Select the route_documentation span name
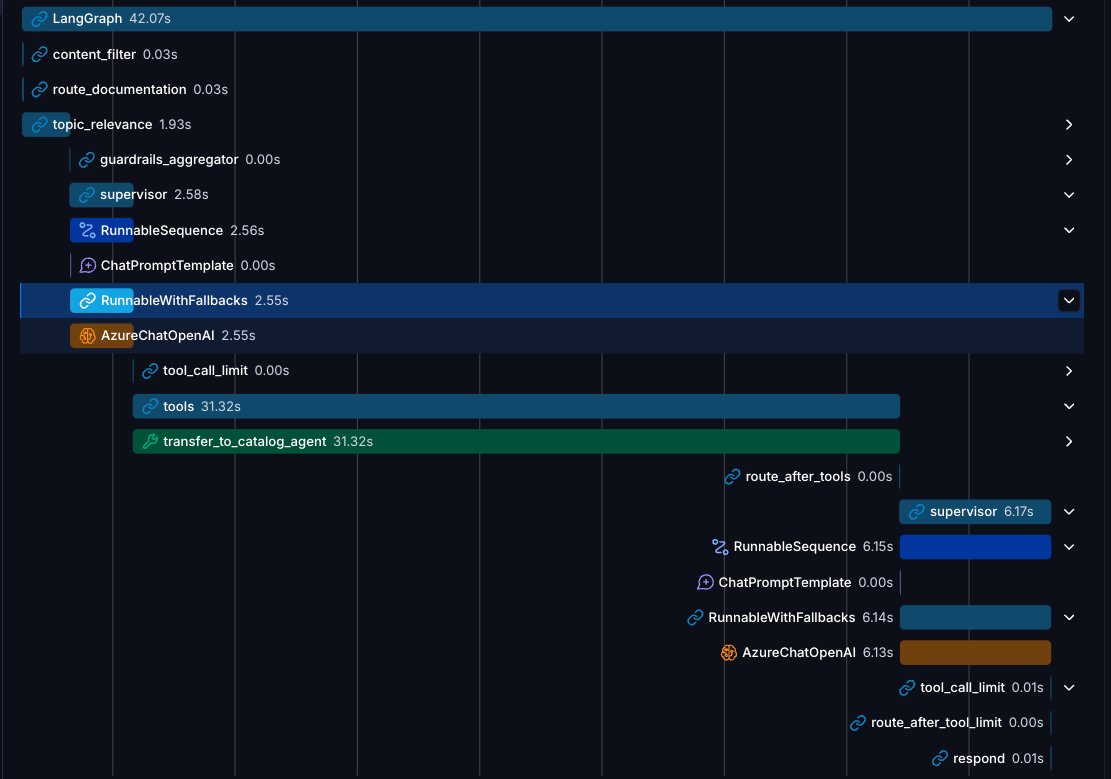The width and height of the screenshot is (1111, 779). [119, 89]
